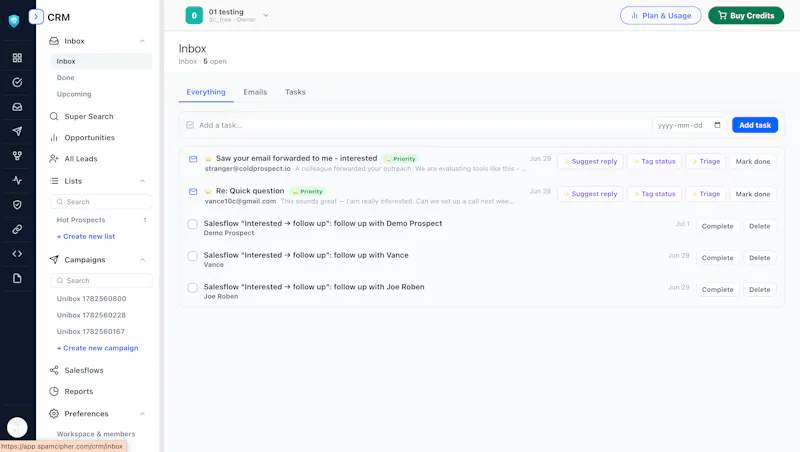Focus the 'Add a task...' input field
The image size is (800, 452).
click(x=418, y=125)
